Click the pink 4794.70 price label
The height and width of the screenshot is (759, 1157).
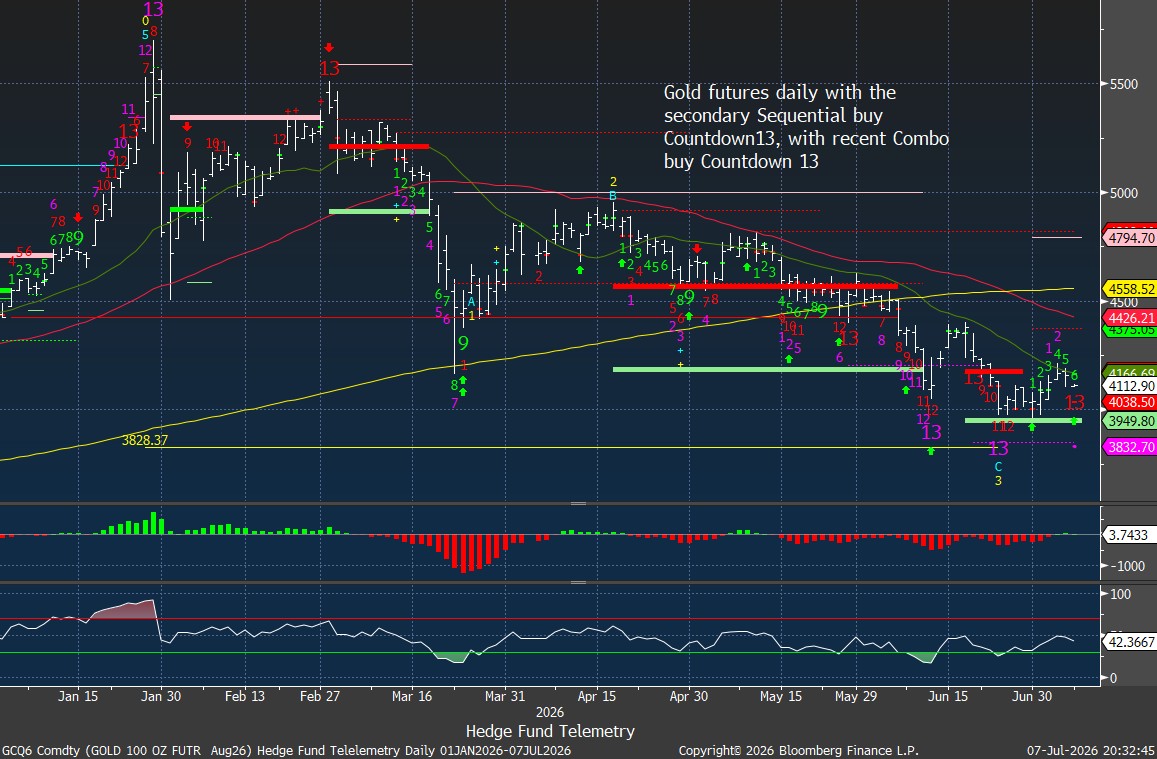(1129, 238)
